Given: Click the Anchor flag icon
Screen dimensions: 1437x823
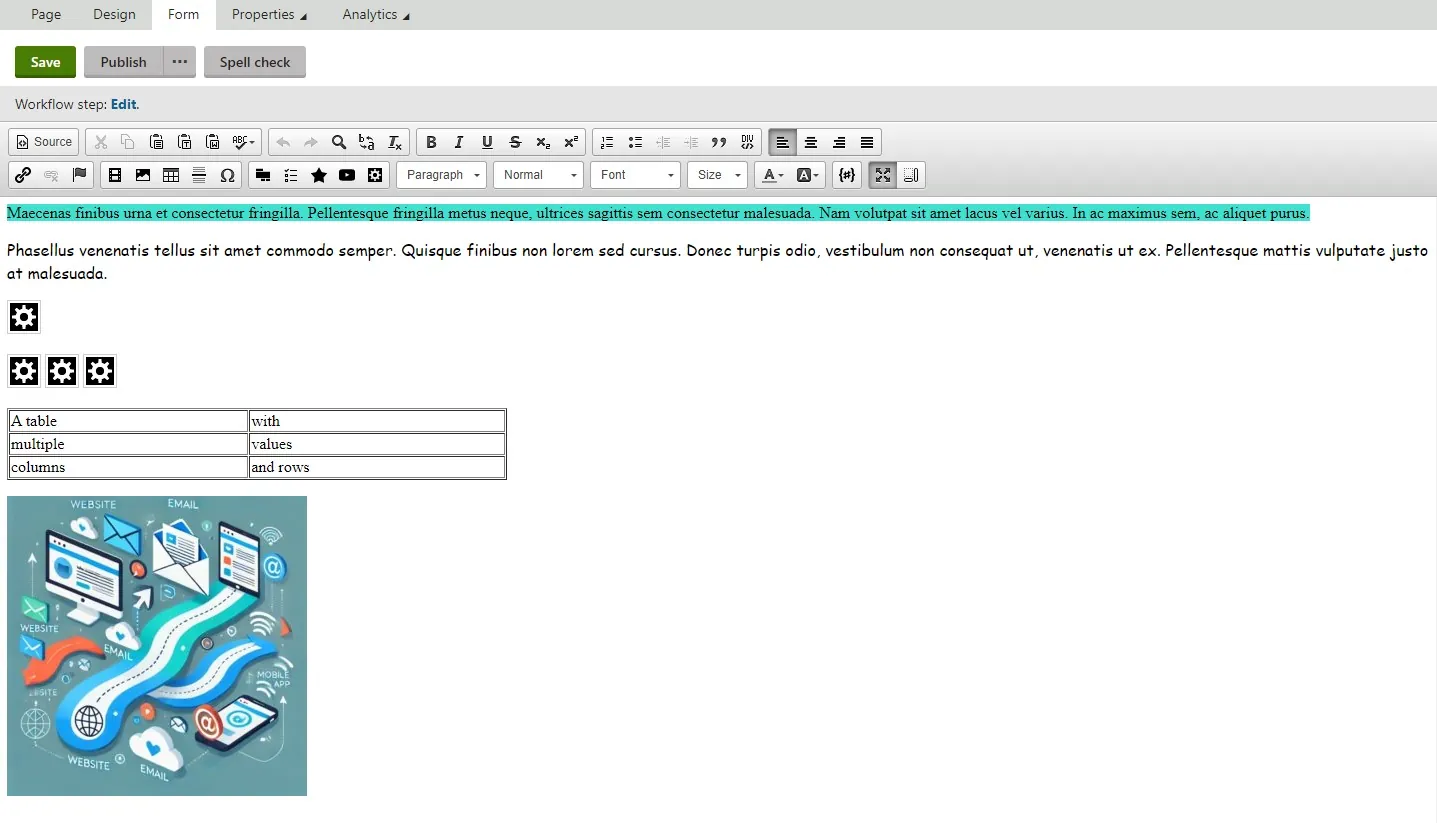Looking at the screenshot, I should (79, 175).
